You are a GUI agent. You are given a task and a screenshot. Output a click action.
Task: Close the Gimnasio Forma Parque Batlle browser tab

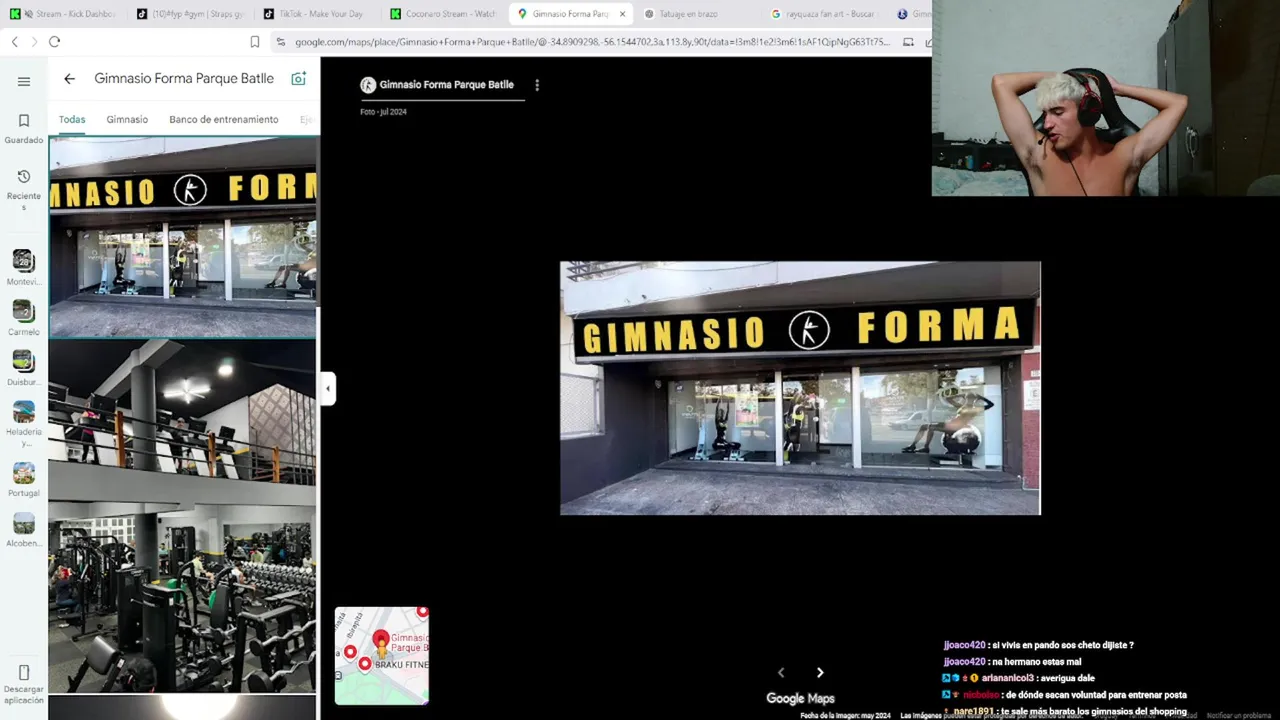pos(623,14)
